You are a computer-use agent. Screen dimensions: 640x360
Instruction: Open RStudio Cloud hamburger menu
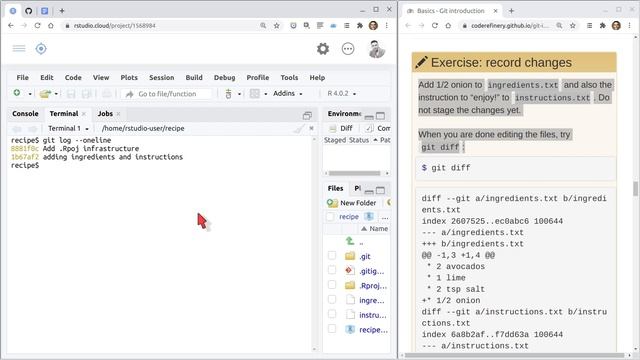tap(19, 49)
